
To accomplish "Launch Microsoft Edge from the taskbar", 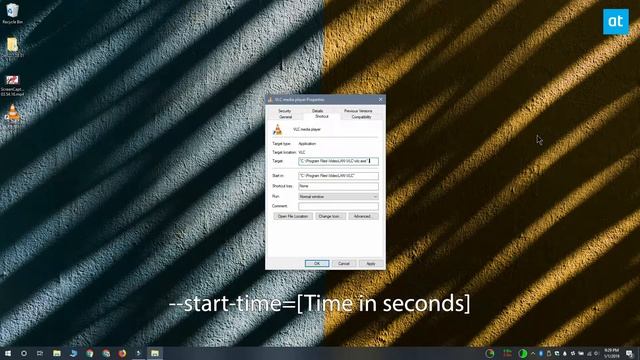I will pyautogui.click(x=73, y=353).
